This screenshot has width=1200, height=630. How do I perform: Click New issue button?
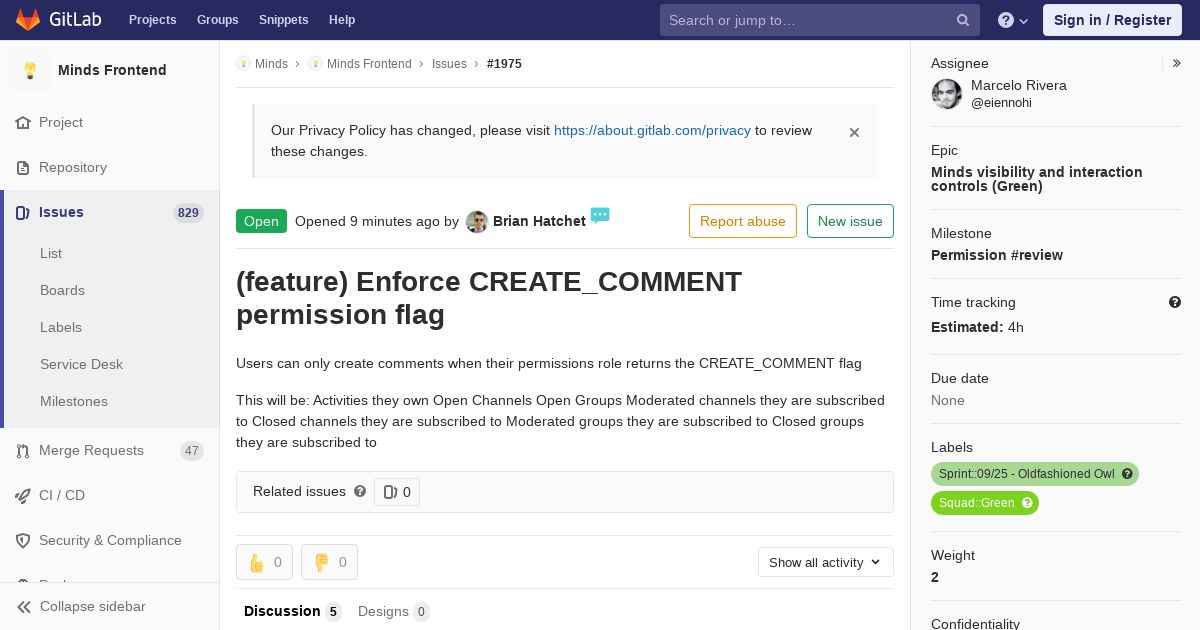tap(850, 221)
